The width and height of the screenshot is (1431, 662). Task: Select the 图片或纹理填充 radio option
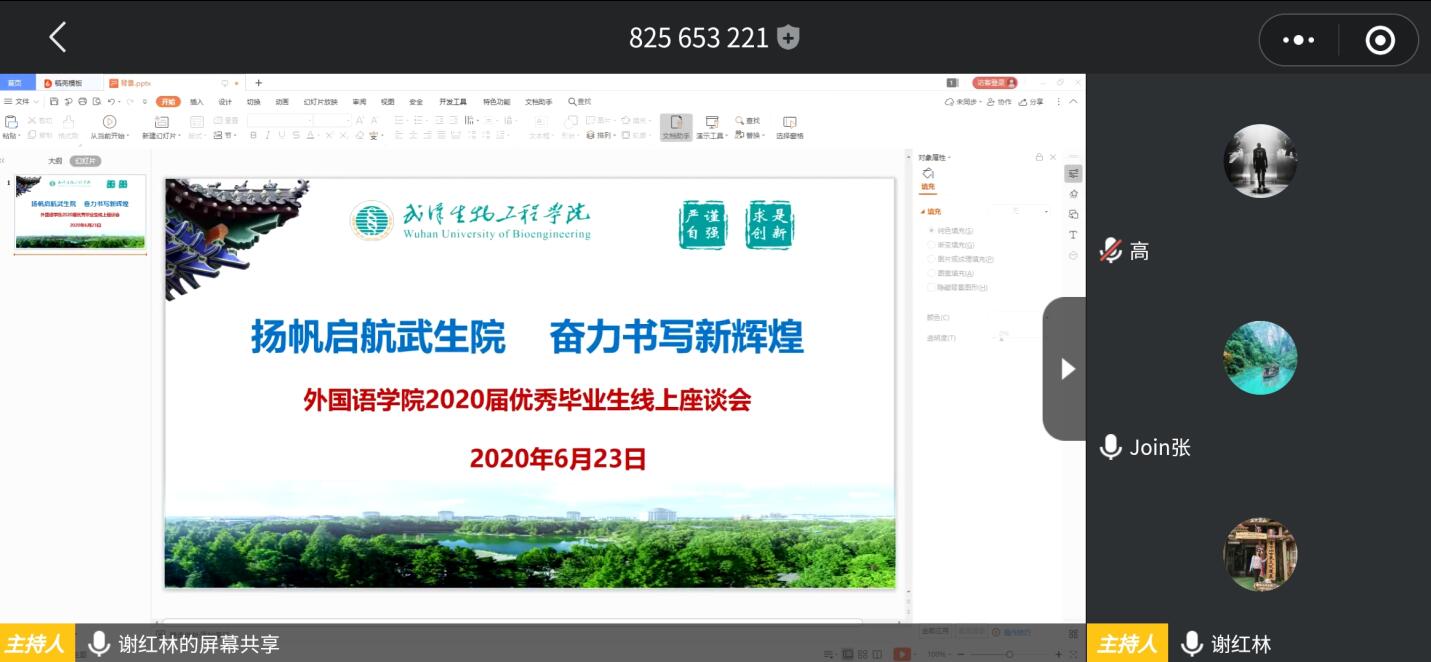point(932,259)
